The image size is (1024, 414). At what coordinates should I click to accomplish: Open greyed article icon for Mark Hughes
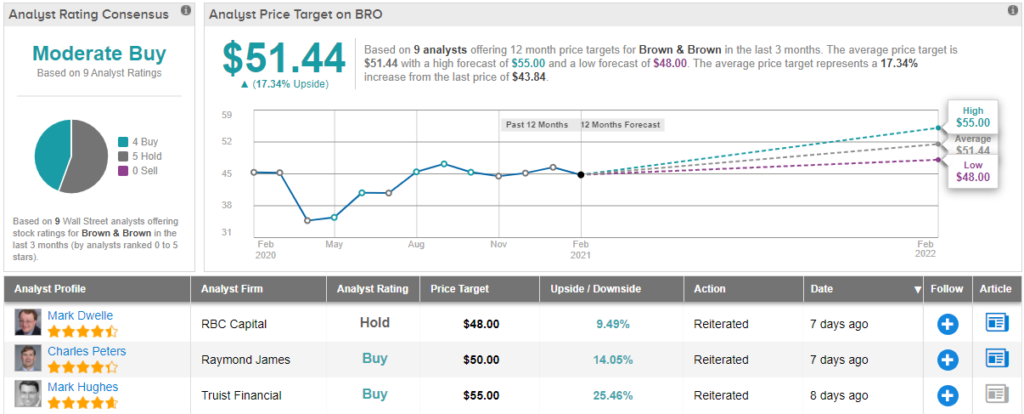[x=997, y=394]
